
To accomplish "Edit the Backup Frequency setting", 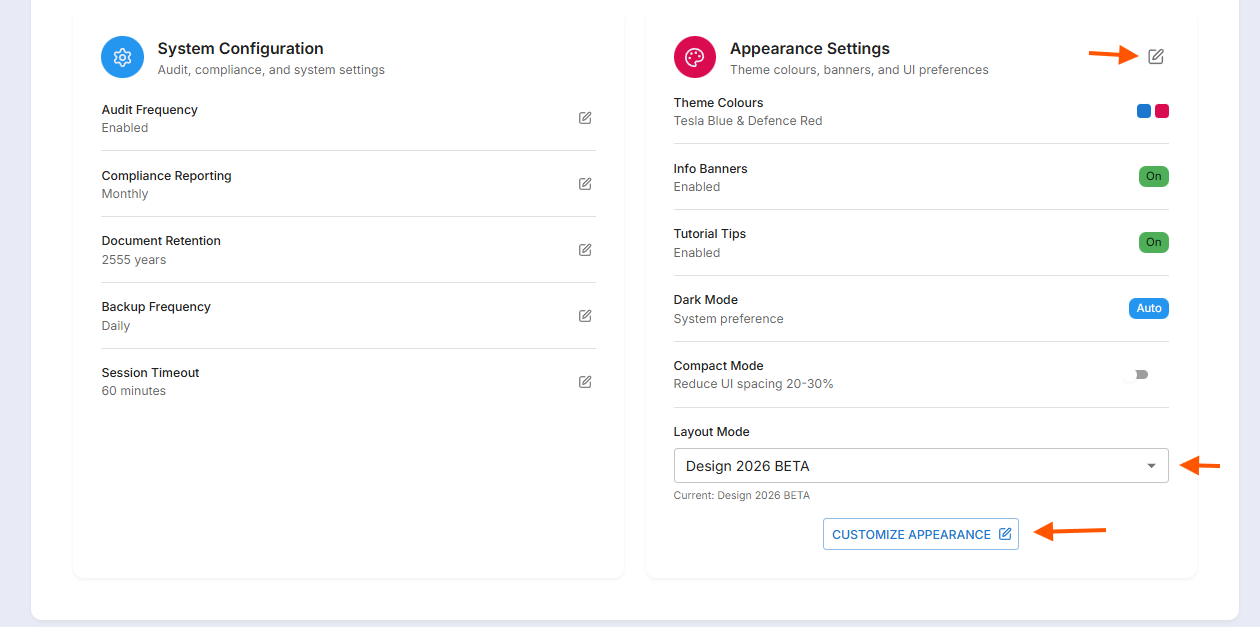I will click(x=585, y=316).
